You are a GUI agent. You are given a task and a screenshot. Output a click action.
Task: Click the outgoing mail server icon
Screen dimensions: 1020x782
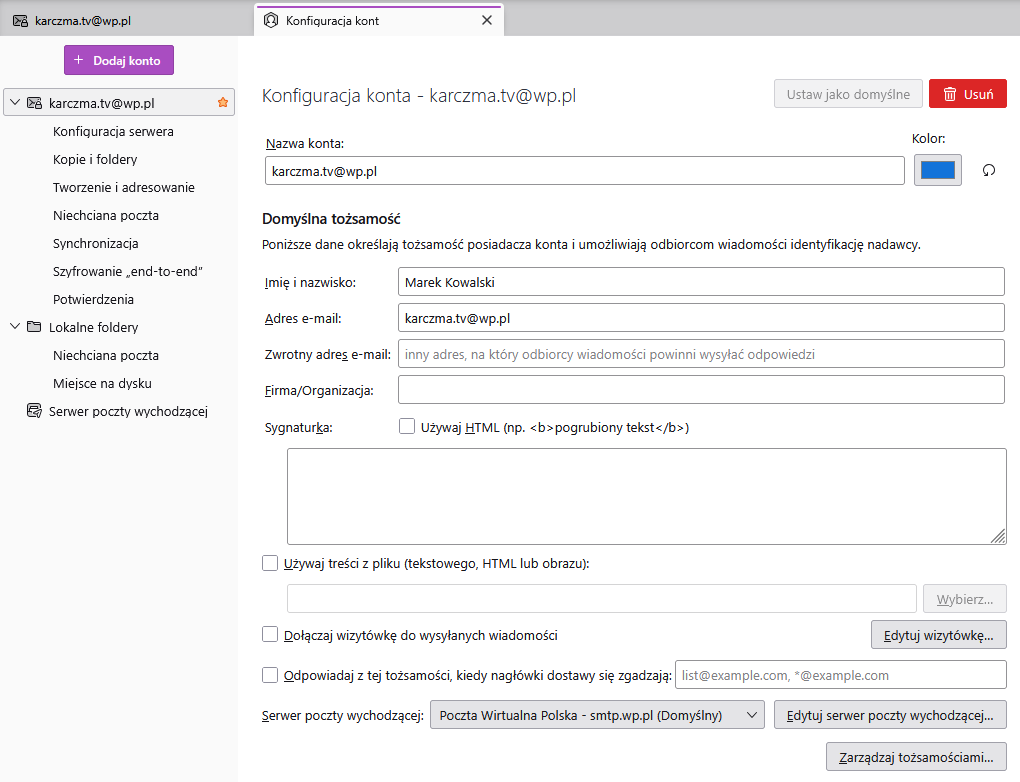pyautogui.click(x=34, y=411)
